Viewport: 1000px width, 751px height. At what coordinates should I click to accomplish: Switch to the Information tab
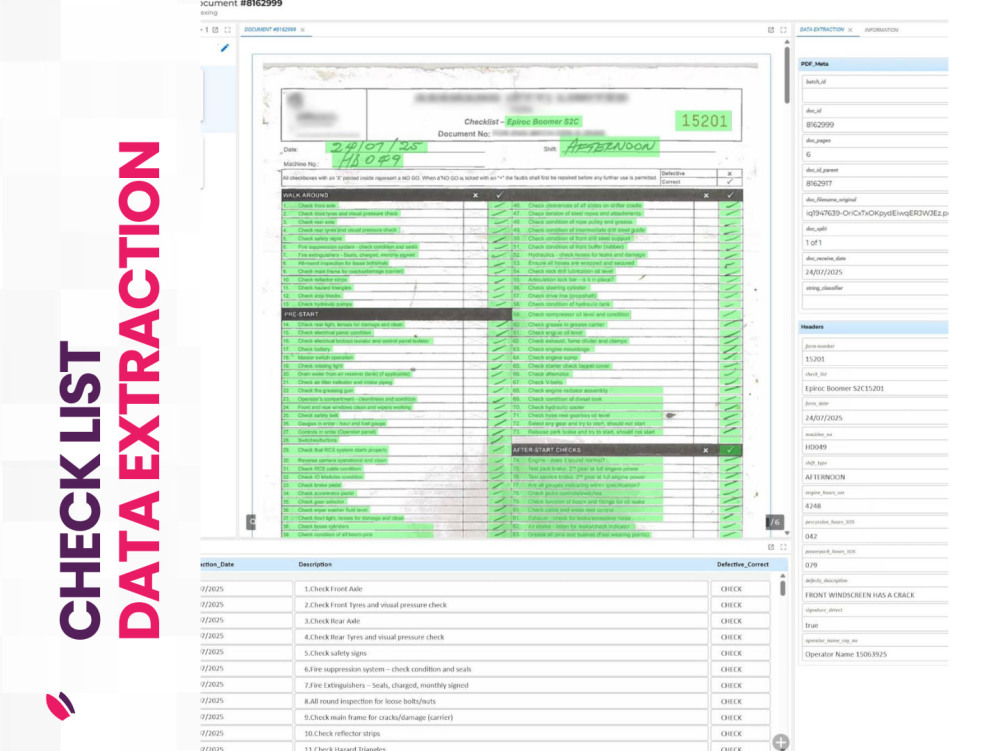pyautogui.click(x=881, y=30)
